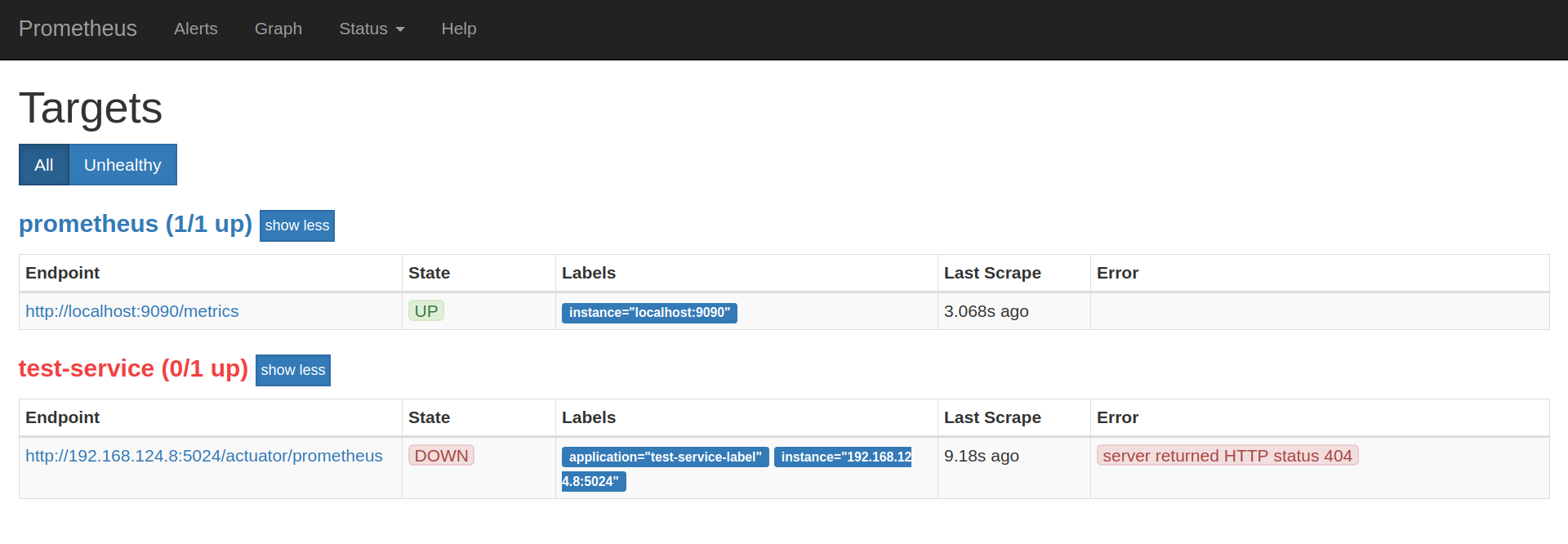Open the 192.168.124.8:5024 actuator endpoint link
This screenshot has height=544, width=1568.
[204, 456]
